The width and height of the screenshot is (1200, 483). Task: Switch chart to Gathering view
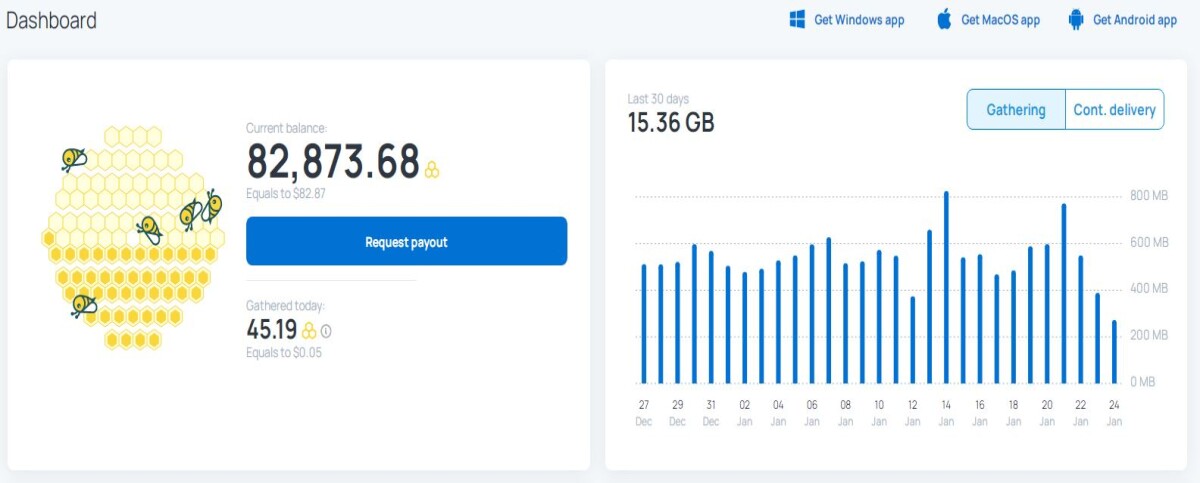1016,110
